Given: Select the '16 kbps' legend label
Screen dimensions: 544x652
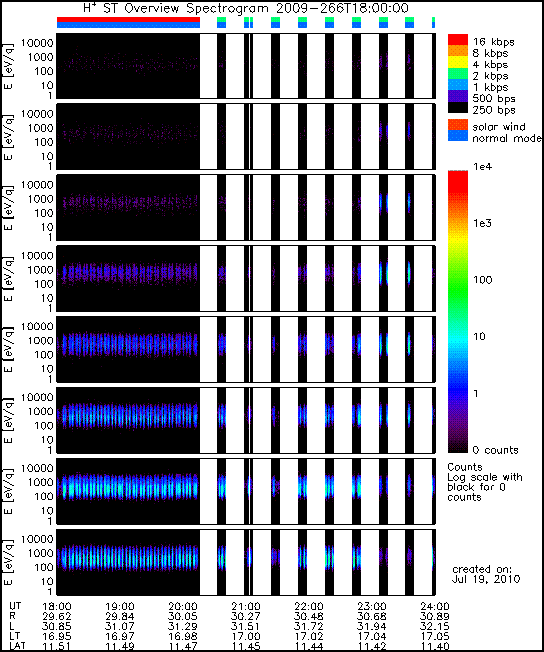Looking at the screenshot, I should 494,42.
